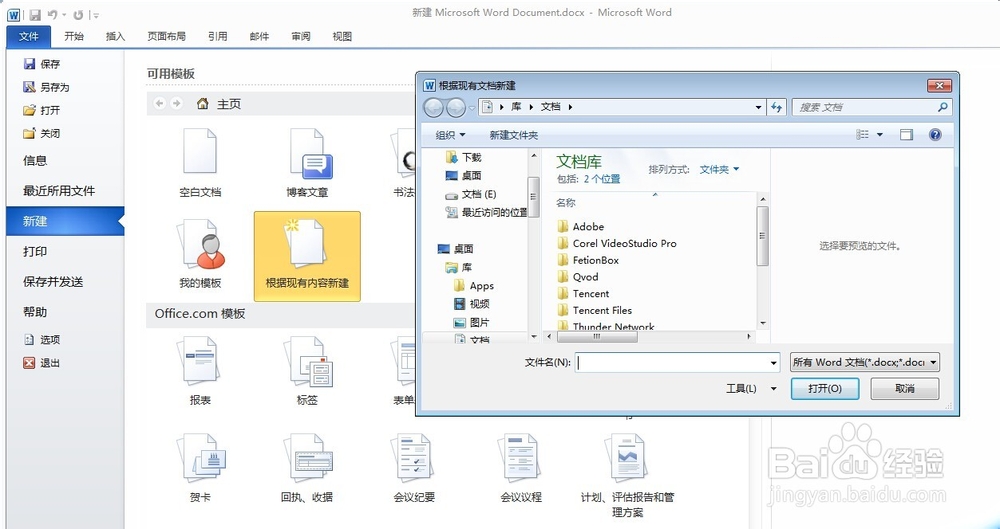Open the 会议纪要 meeting minutes category

(x=415, y=468)
